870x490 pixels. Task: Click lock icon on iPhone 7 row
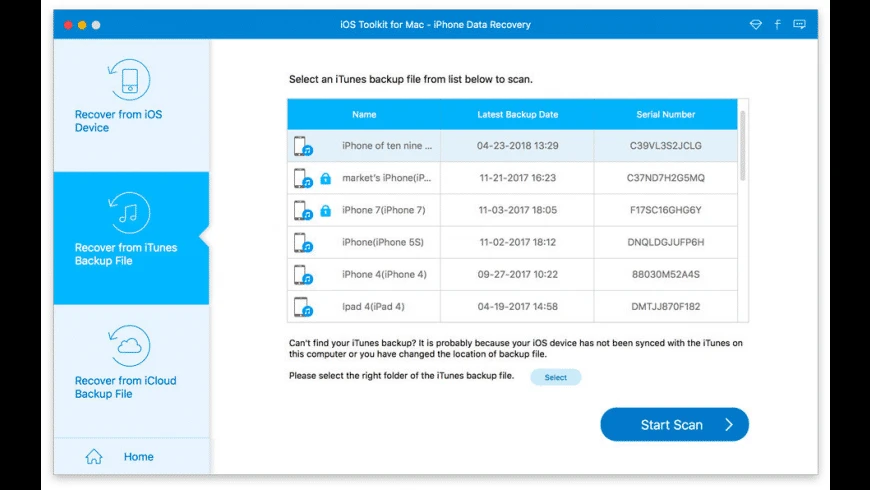point(326,210)
